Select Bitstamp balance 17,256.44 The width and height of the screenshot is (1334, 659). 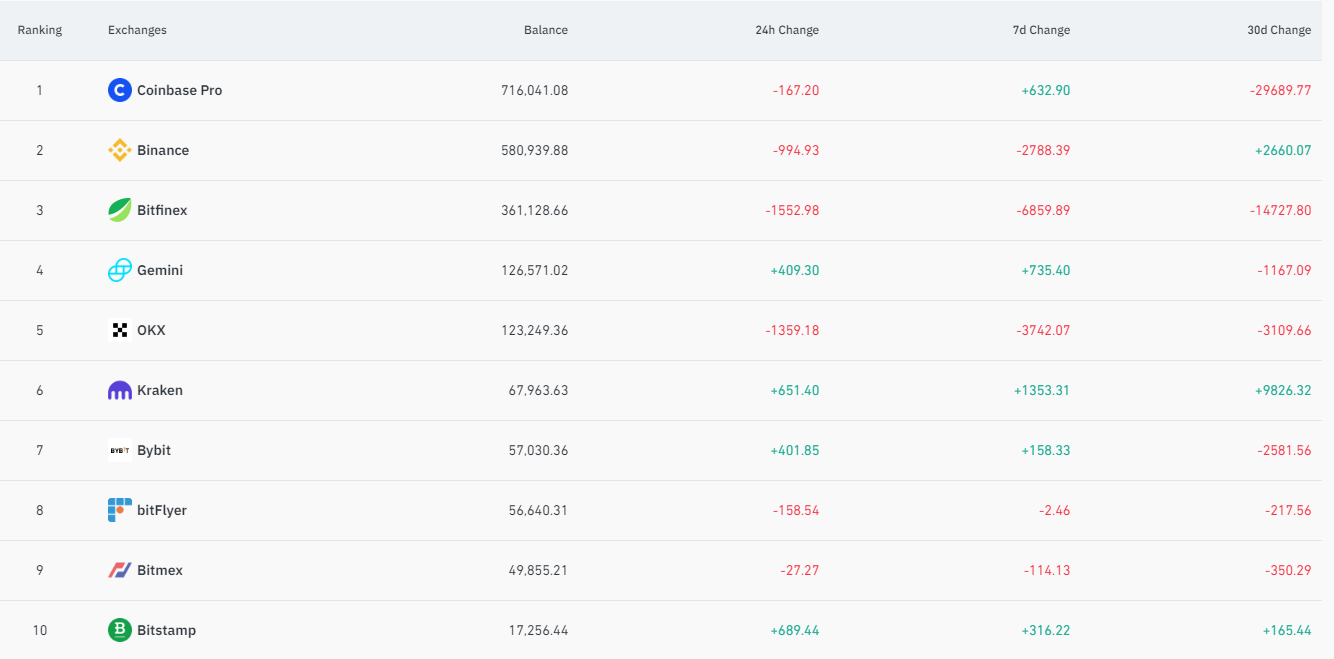pos(538,630)
